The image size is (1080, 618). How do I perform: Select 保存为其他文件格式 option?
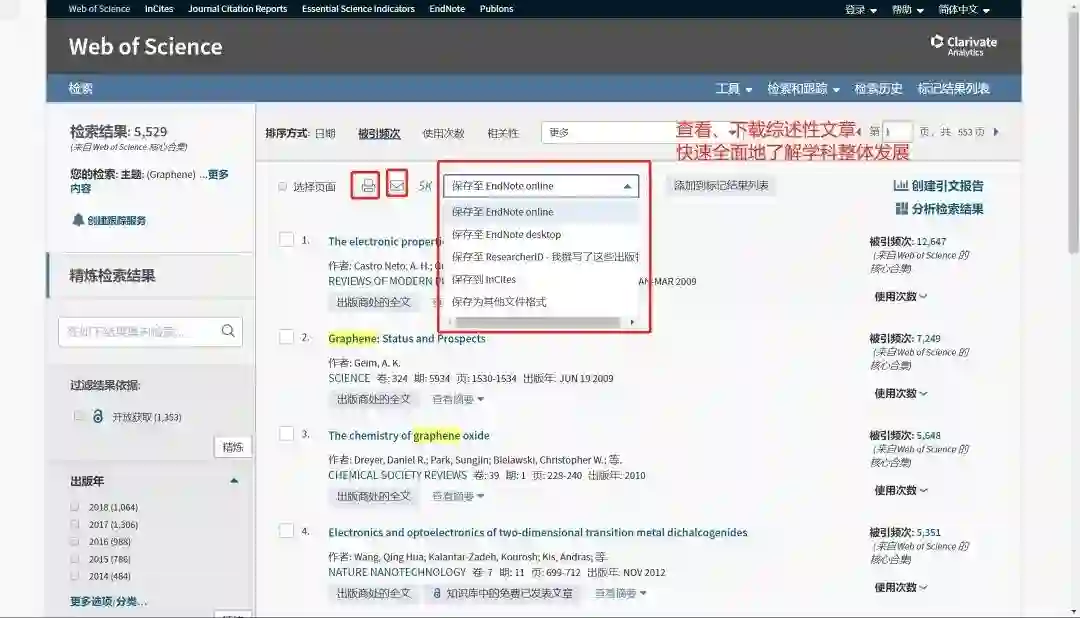(541, 302)
